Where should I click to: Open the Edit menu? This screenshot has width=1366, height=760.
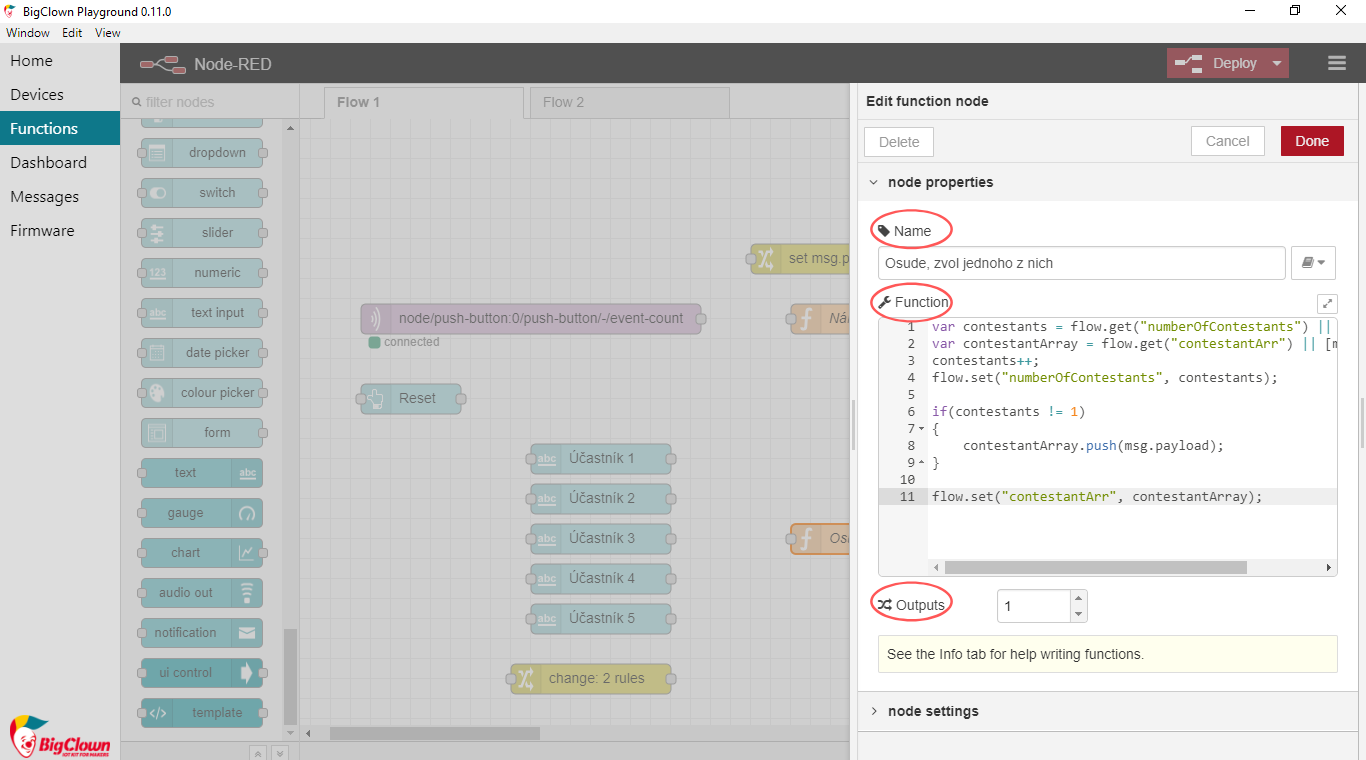[x=72, y=33]
